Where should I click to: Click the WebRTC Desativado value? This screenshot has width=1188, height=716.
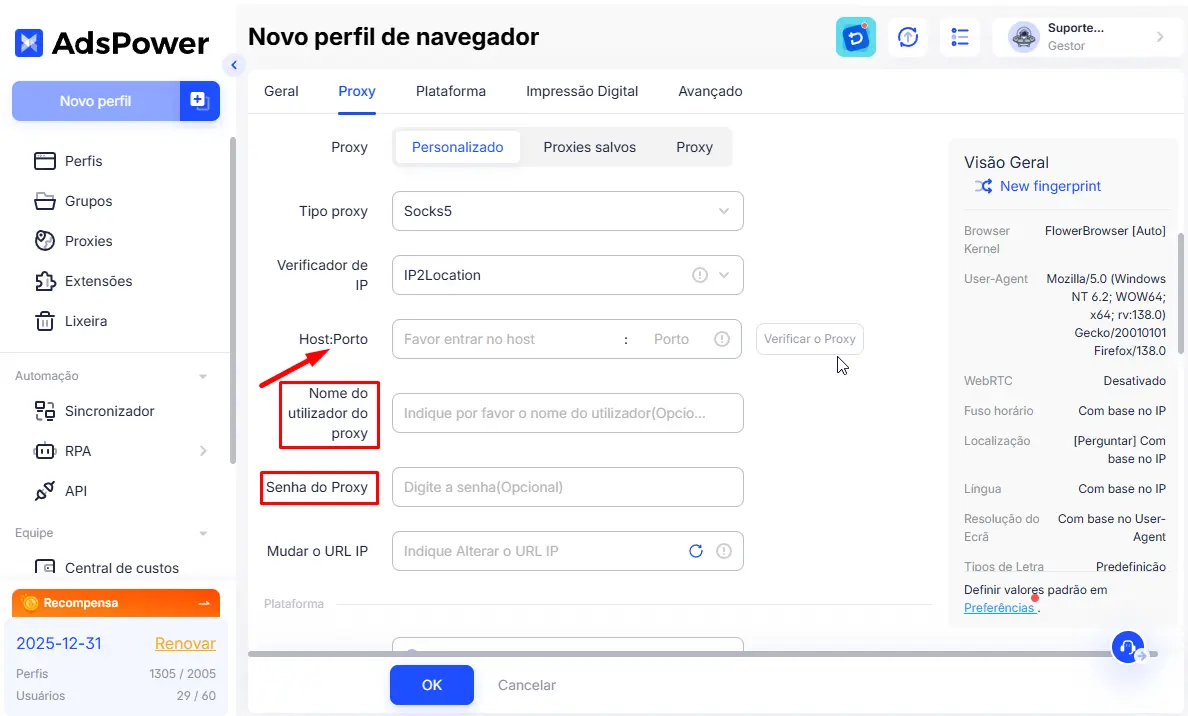pyautogui.click(x=1134, y=380)
